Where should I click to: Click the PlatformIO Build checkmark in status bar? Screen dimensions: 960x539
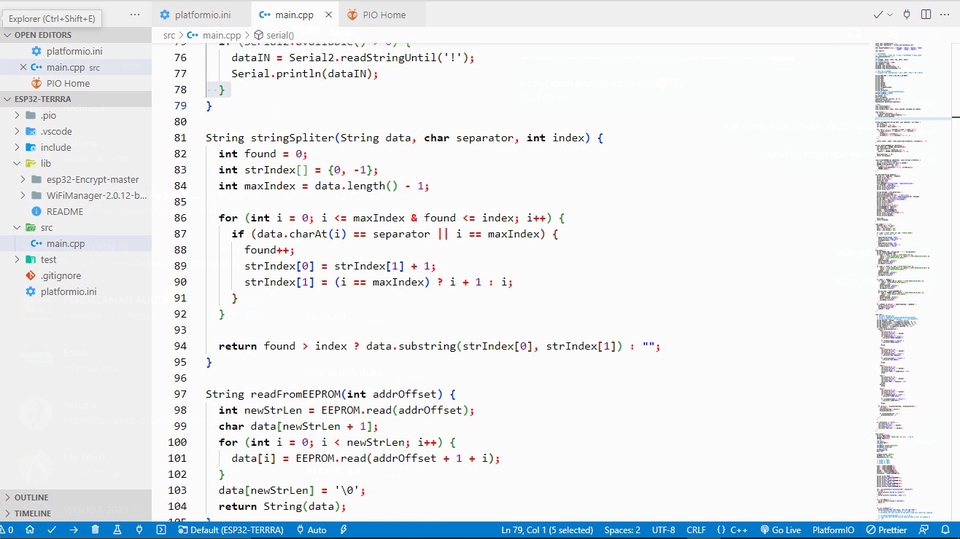click(51, 530)
